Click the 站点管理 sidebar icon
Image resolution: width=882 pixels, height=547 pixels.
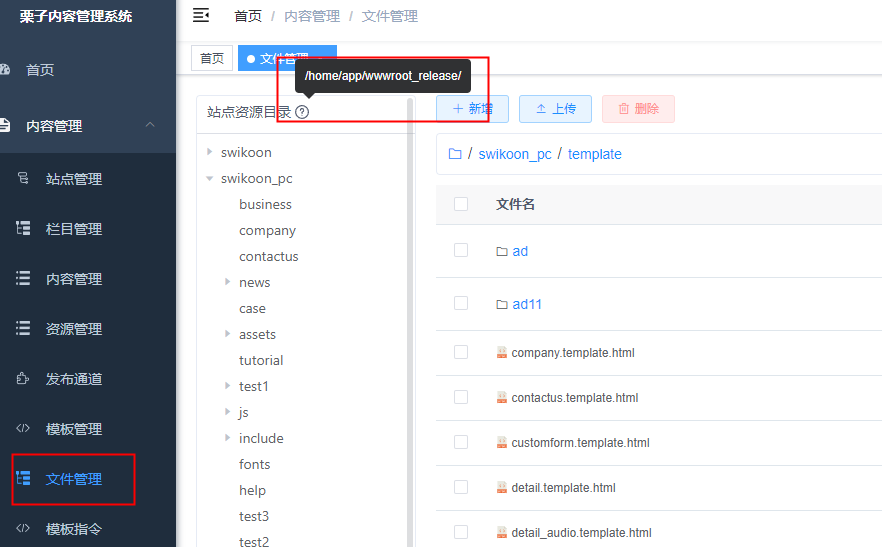click(23, 179)
